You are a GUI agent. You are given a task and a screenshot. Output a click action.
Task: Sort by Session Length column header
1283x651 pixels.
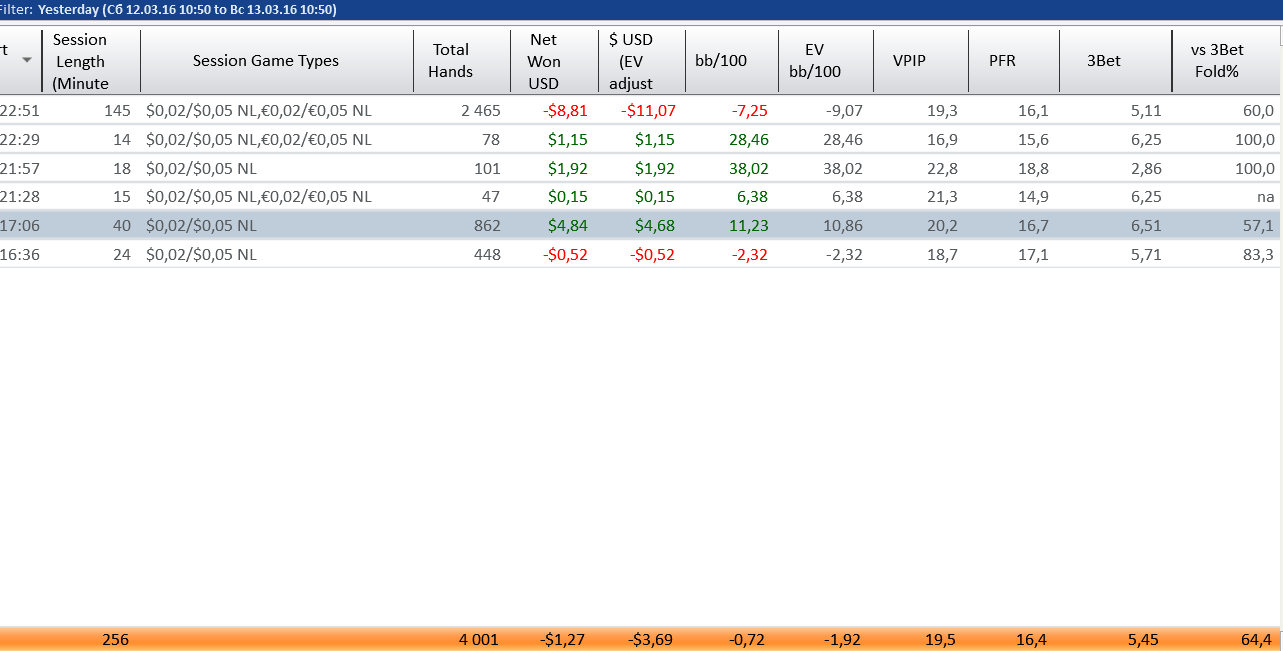[x=91, y=61]
